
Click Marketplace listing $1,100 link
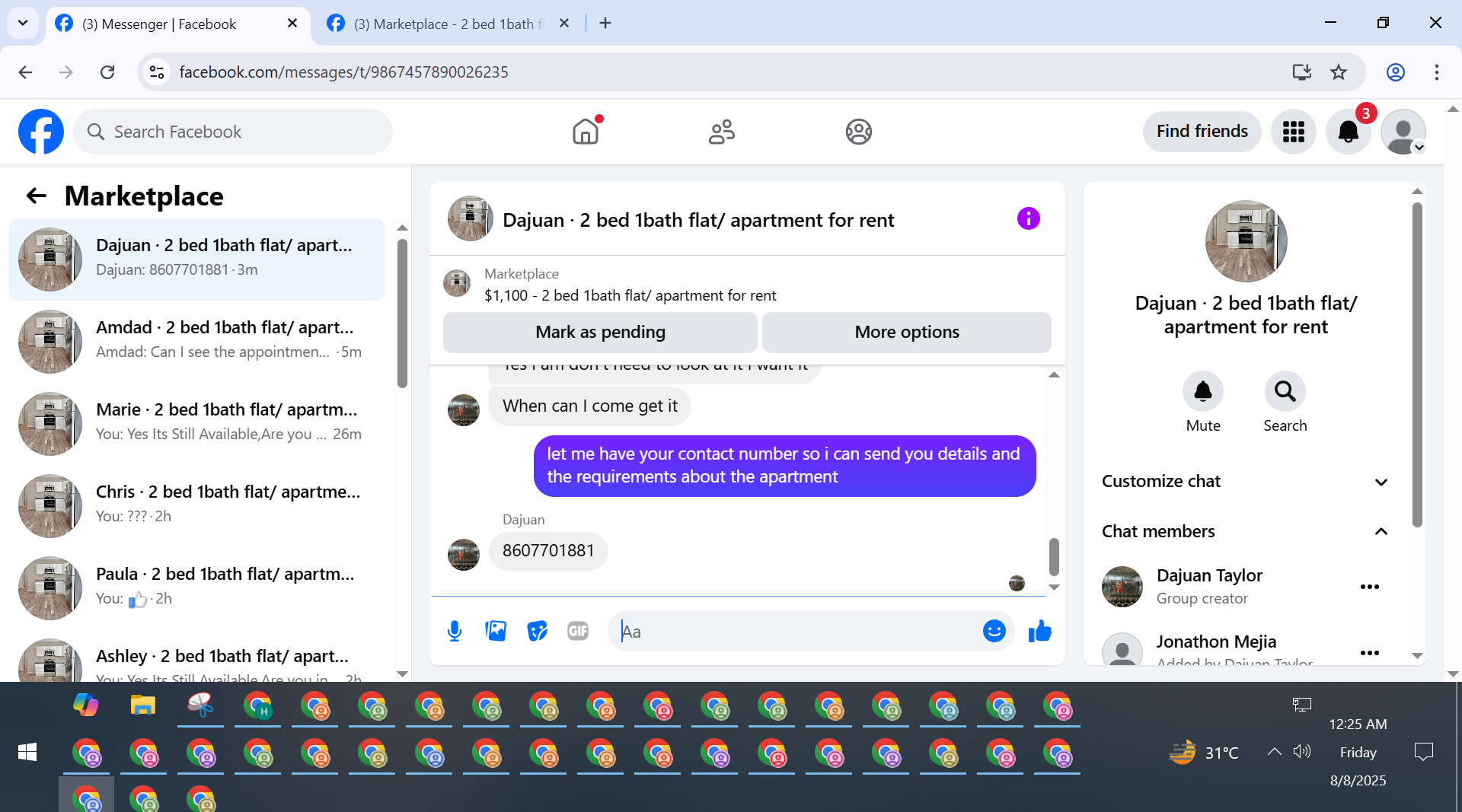630,295
